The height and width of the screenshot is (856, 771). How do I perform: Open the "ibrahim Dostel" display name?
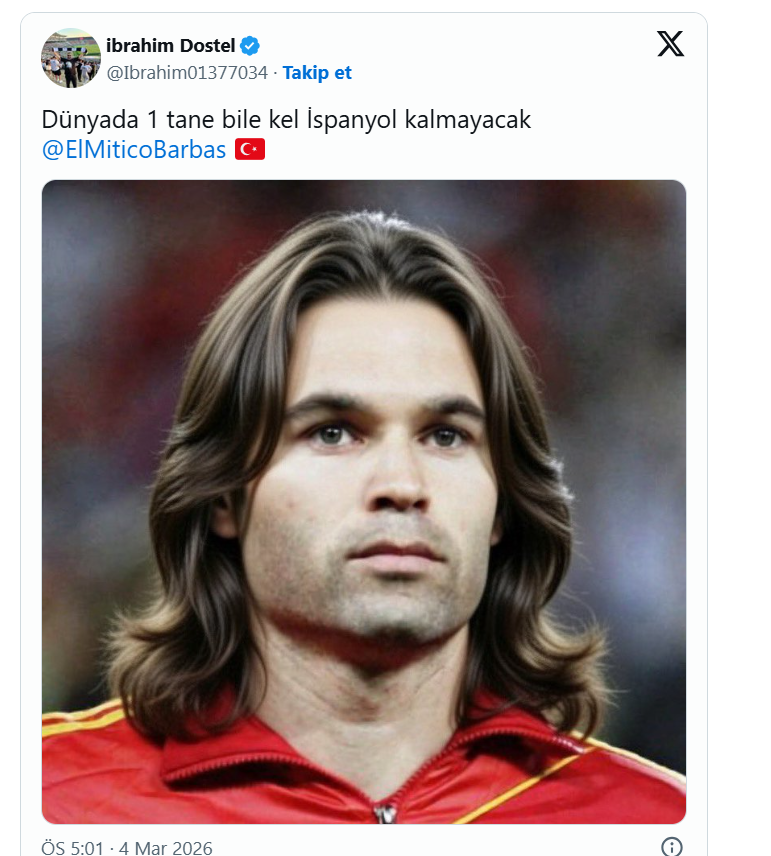[170, 45]
